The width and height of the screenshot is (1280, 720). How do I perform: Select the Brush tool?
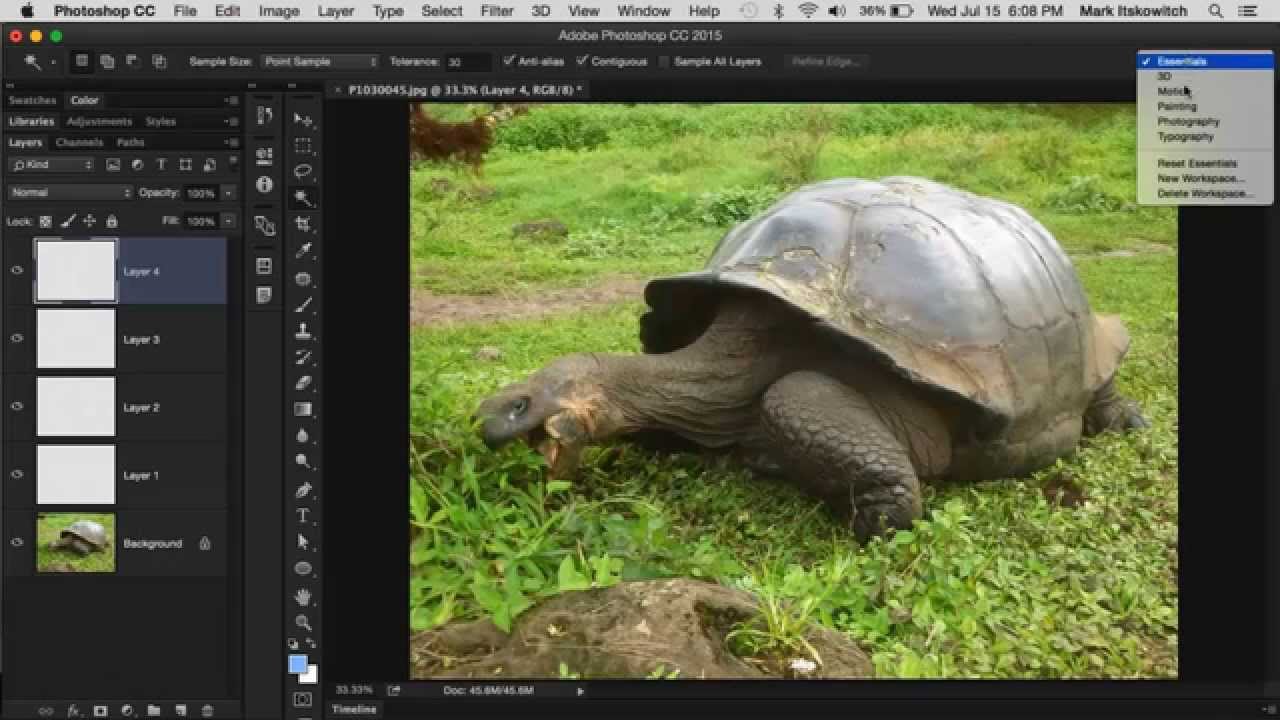tap(303, 304)
